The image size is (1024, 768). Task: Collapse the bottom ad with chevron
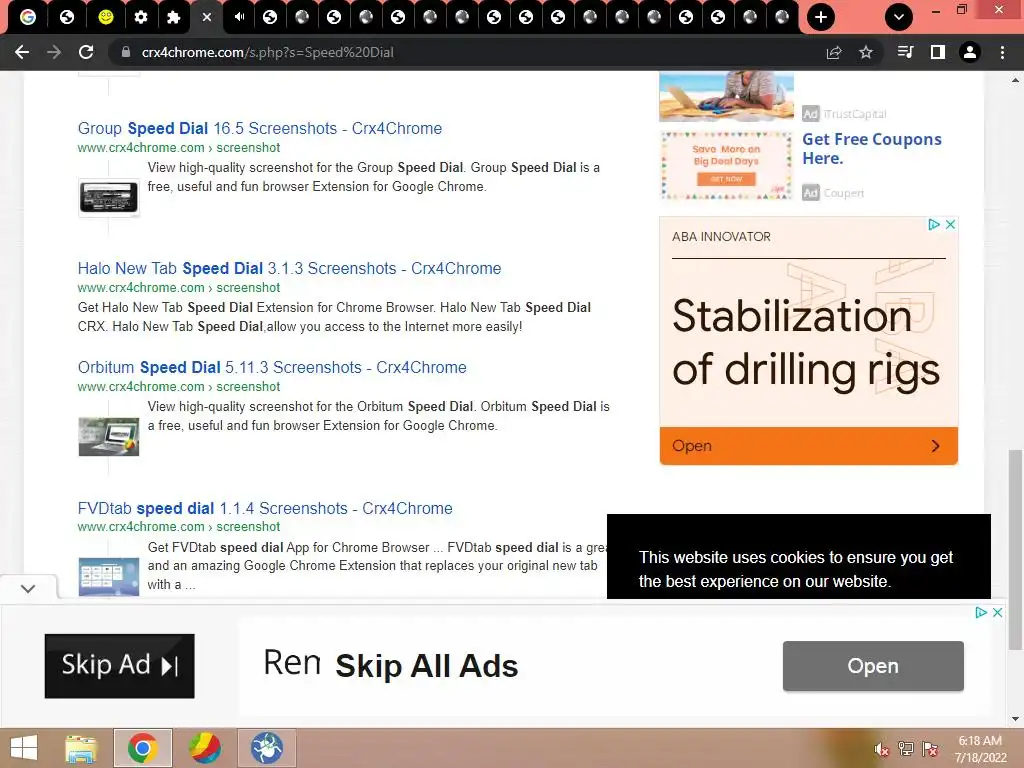[28, 588]
